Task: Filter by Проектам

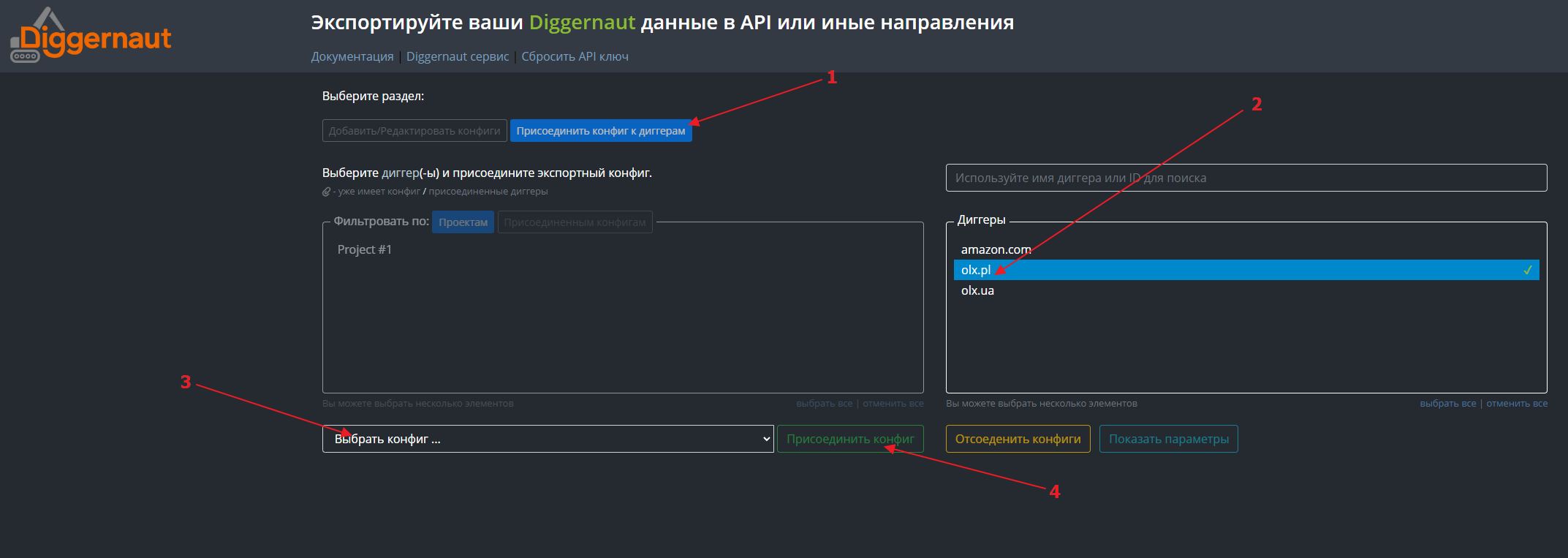Action: [x=463, y=222]
